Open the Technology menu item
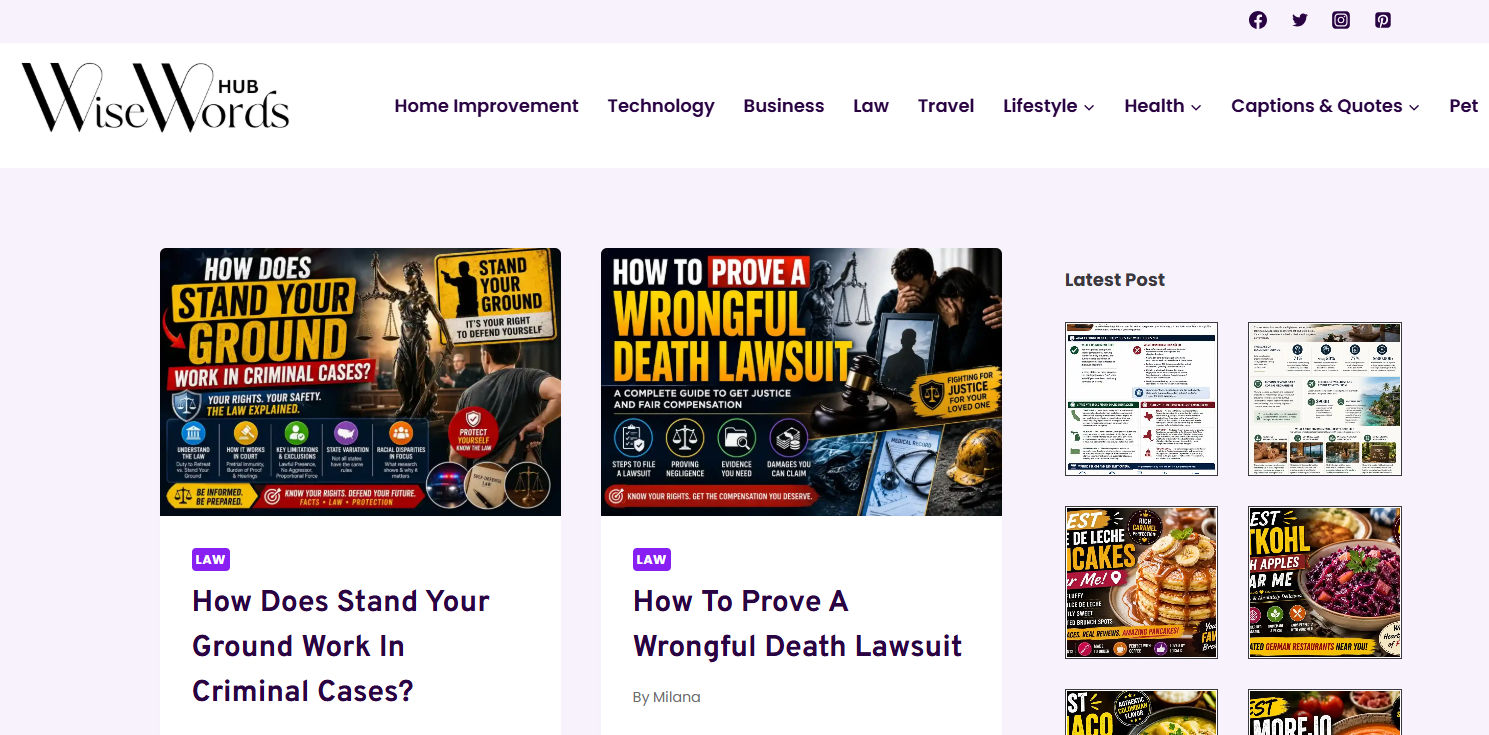This screenshot has width=1489, height=735. click(661, 106)
